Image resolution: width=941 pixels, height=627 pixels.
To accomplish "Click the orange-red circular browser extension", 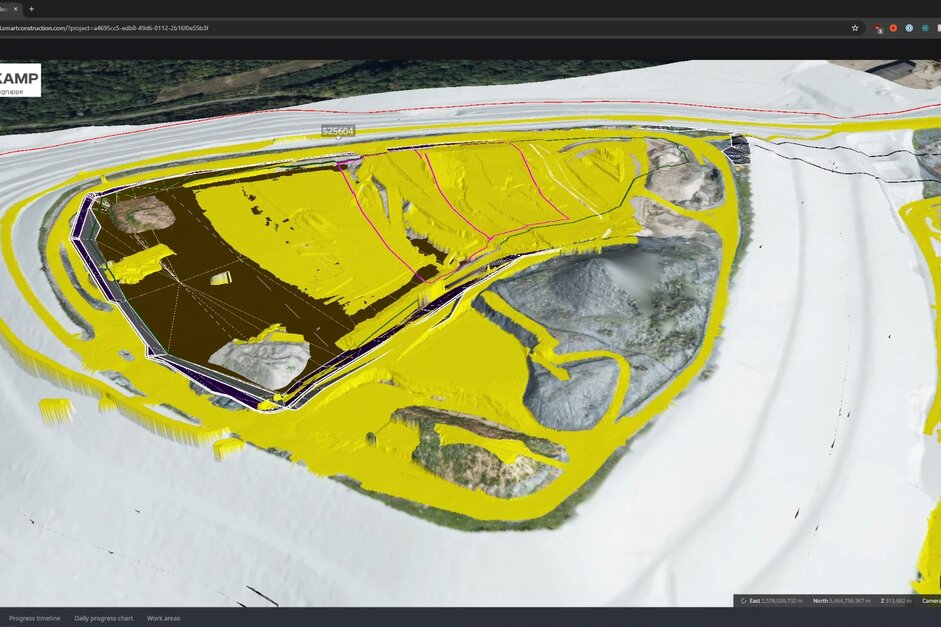I will 894,28.
